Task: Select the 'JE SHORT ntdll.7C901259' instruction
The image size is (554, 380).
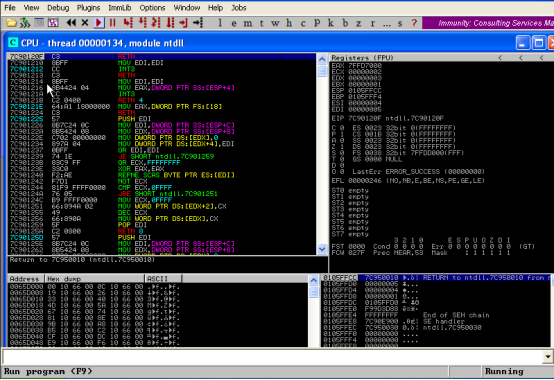Action: (x=166, y=156)
